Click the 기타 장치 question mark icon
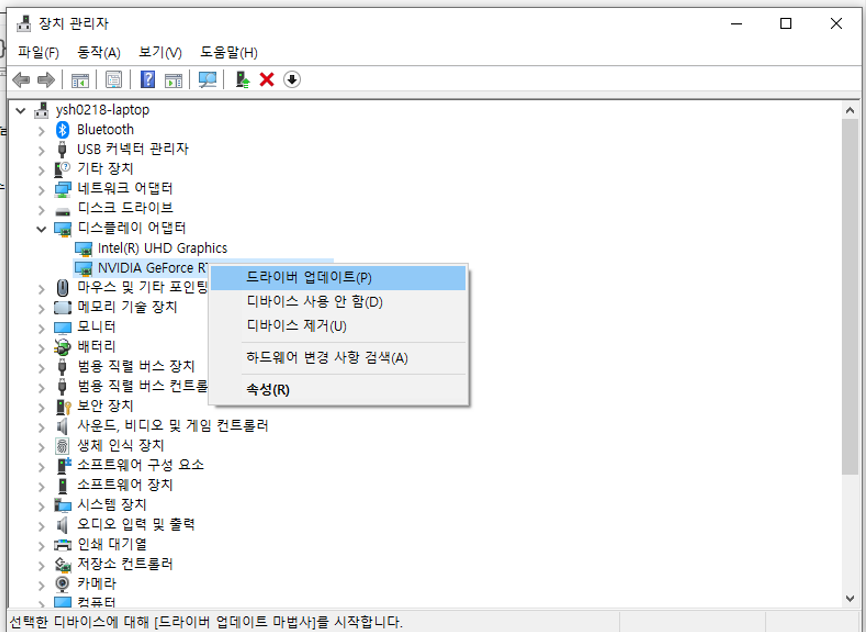The width and height of the screenshot is (866, 632). (62, 169)
